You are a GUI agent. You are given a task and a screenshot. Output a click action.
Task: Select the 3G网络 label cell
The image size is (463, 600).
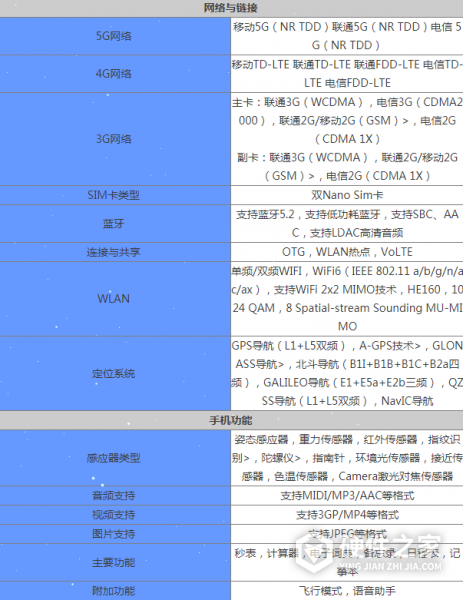115,139
